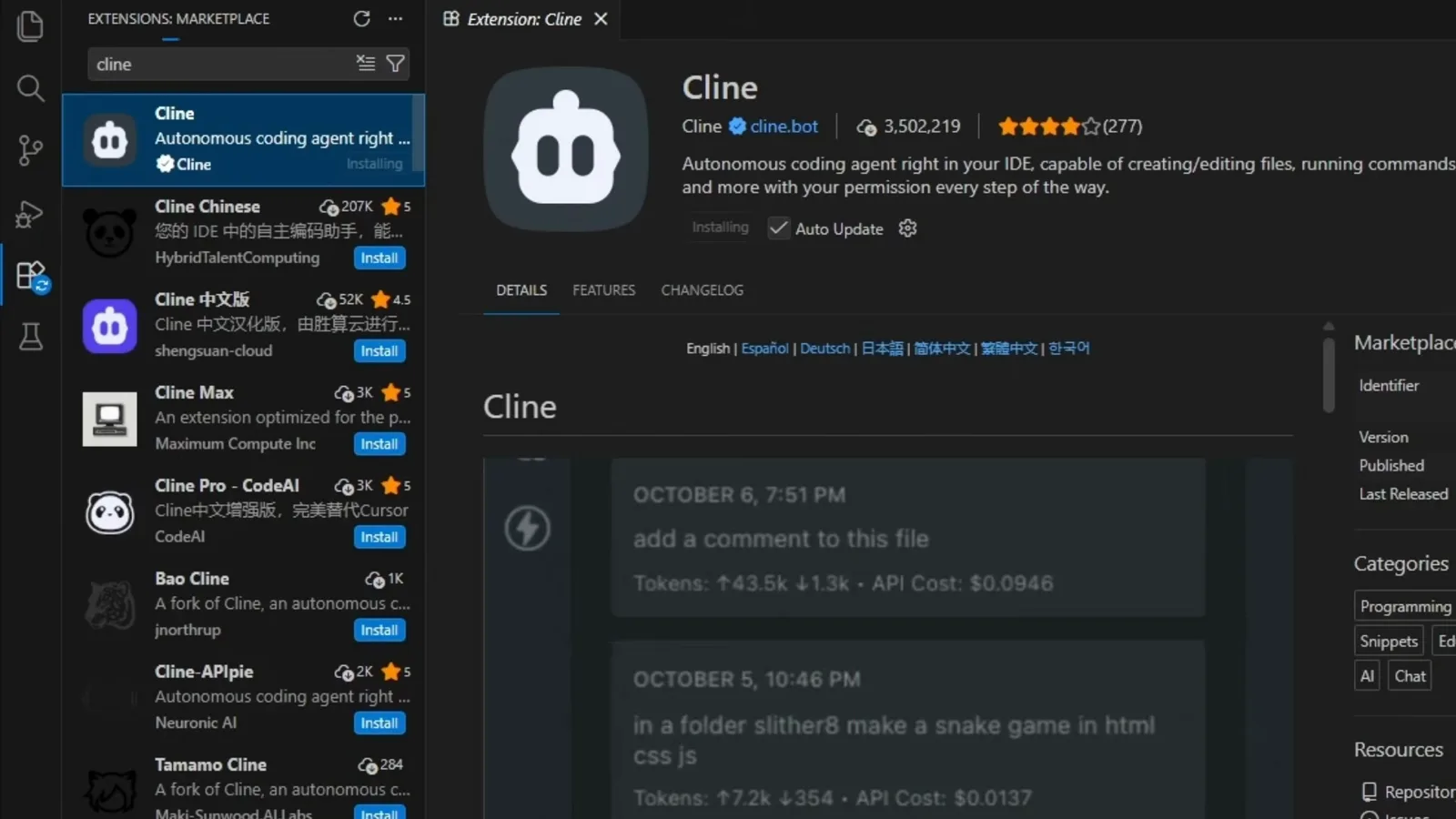Install the Cline 中文版 extension
The height and width of the screenshot is (819, 1456).
coord(379,350)
